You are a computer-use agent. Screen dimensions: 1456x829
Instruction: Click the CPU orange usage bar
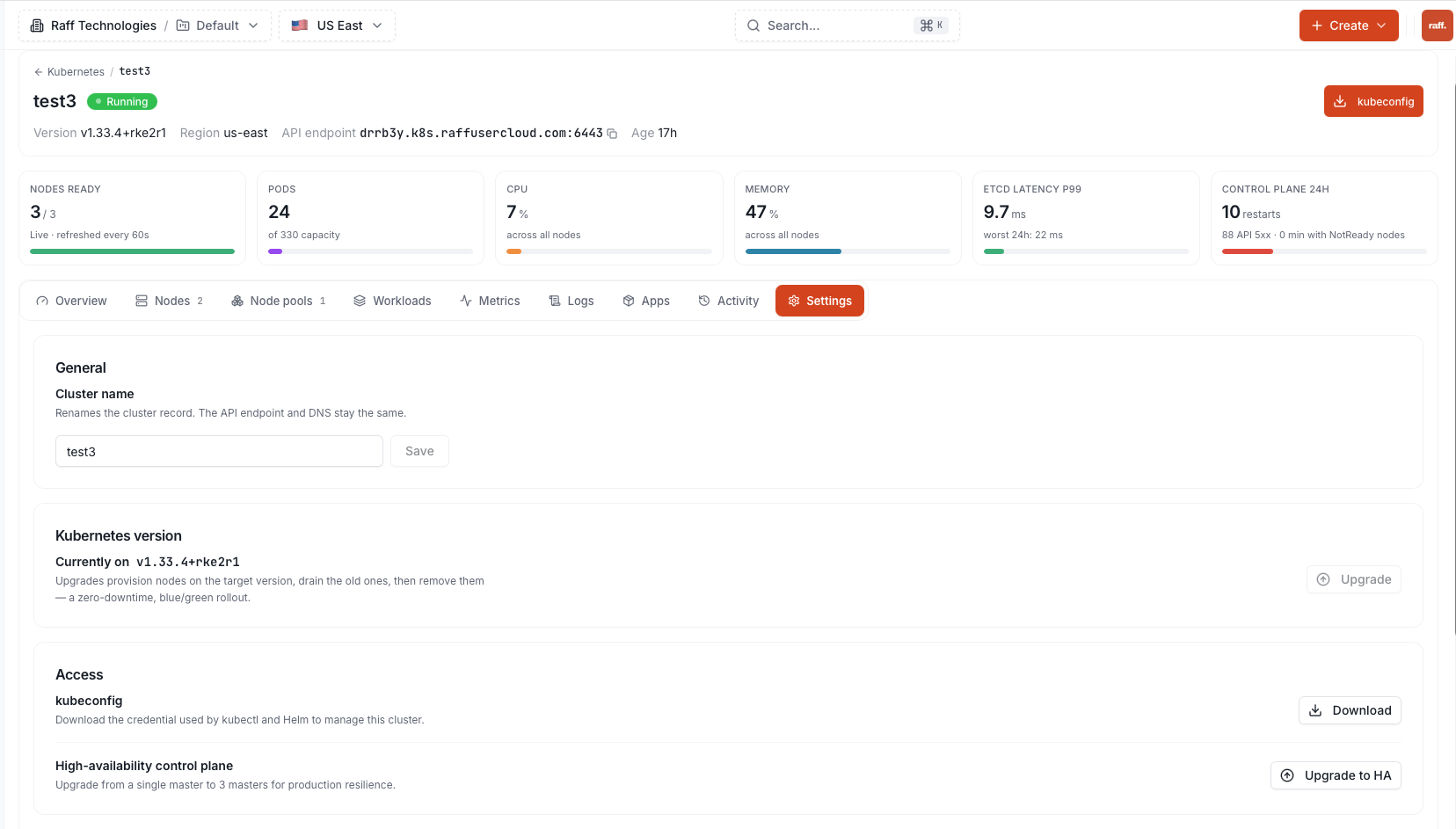point(513,251)
